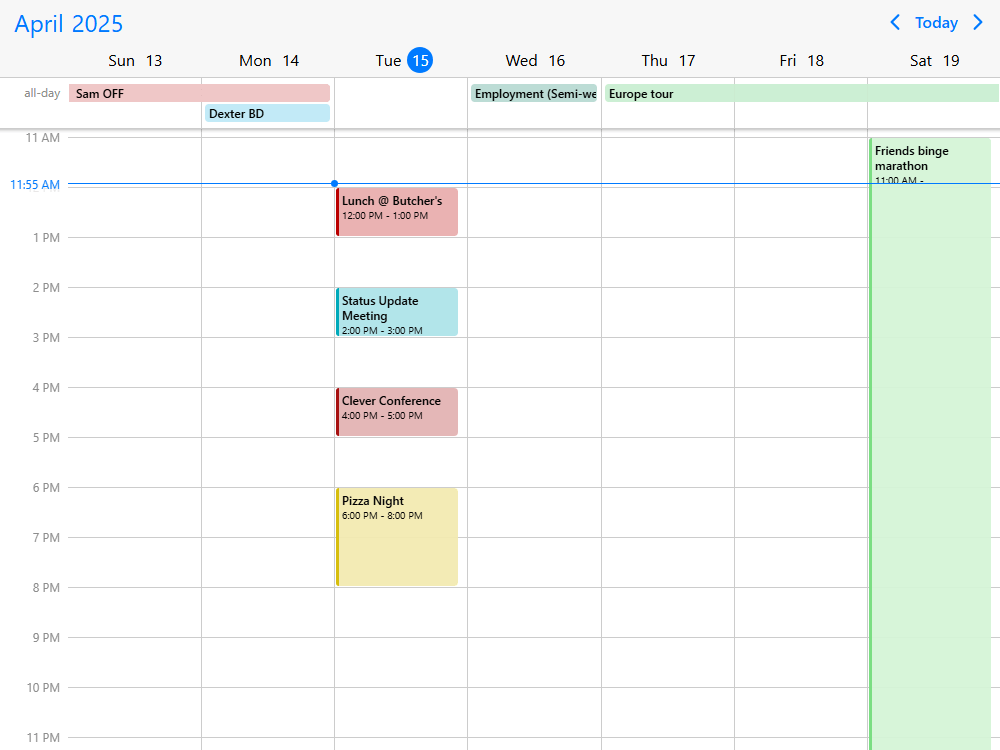
Task: Click the 11 AM time label
Action: [x=43, y=137]
